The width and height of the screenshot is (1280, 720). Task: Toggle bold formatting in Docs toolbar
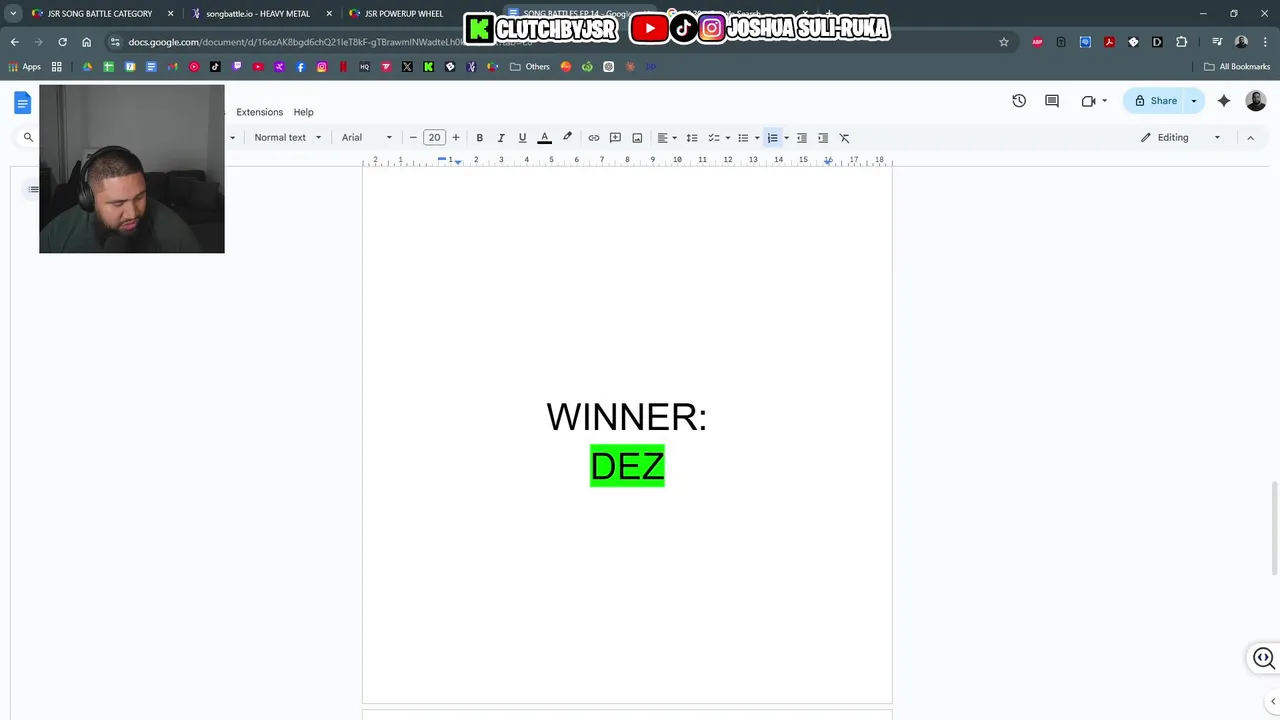[479, 138]
